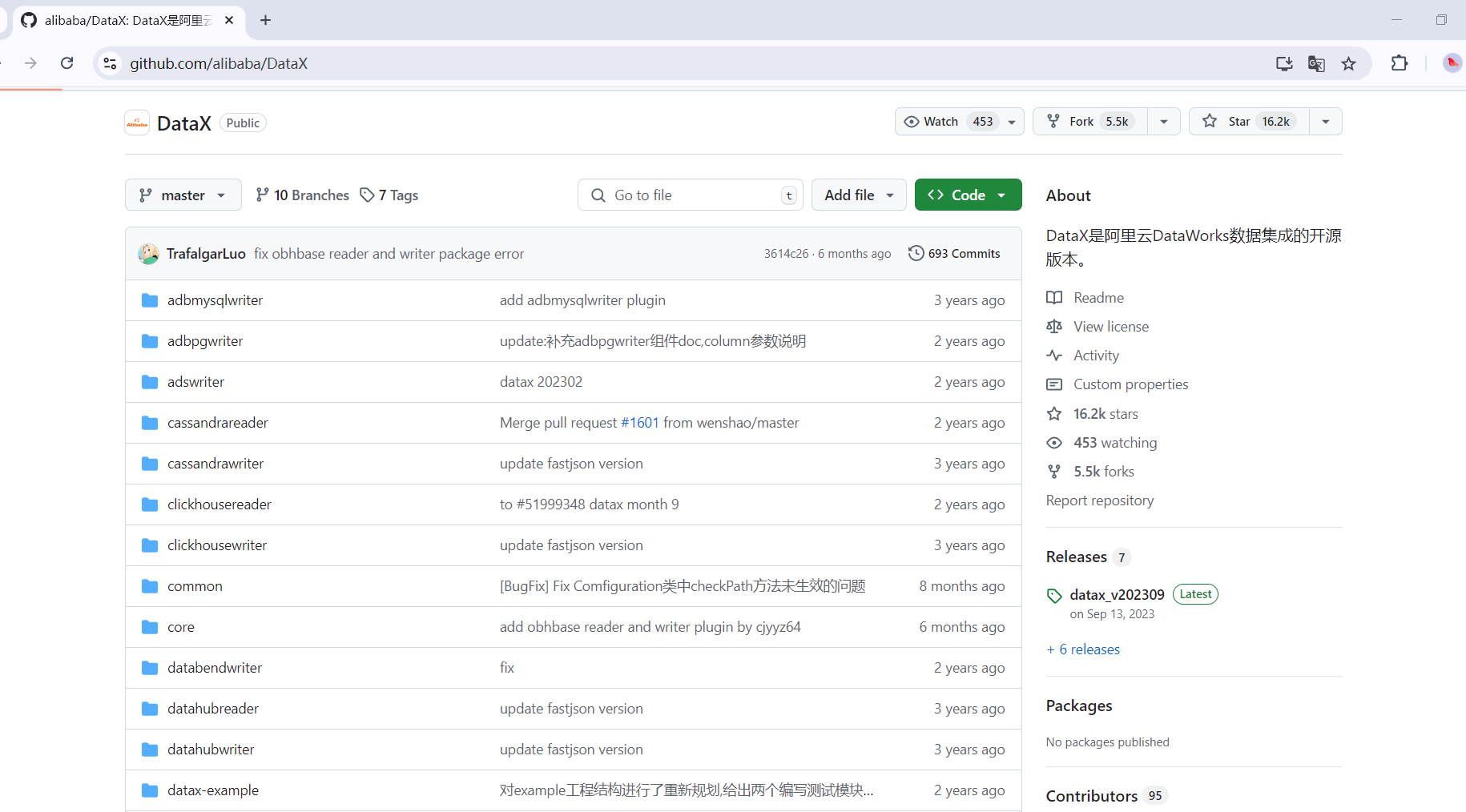Click the eye icon beside 453 watching
1466x812 pixels.
[1054, 443]
